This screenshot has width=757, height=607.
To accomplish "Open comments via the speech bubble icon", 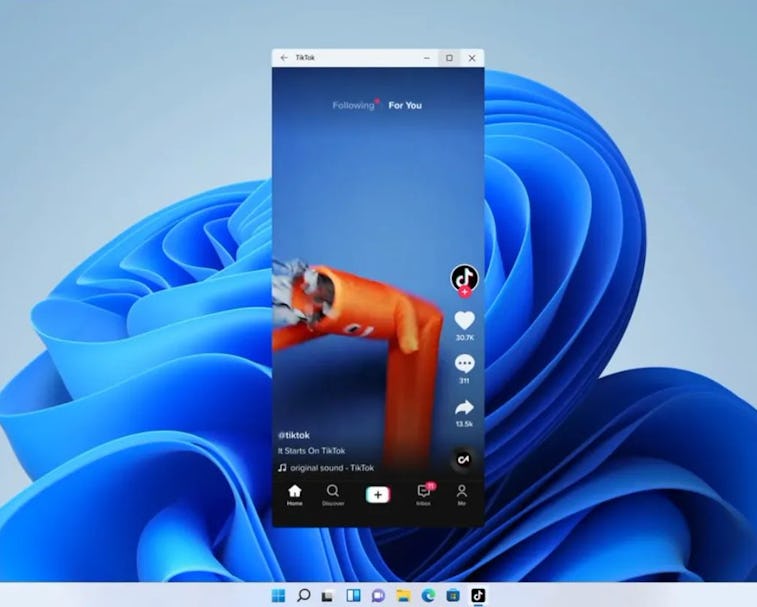I will 464,364.
